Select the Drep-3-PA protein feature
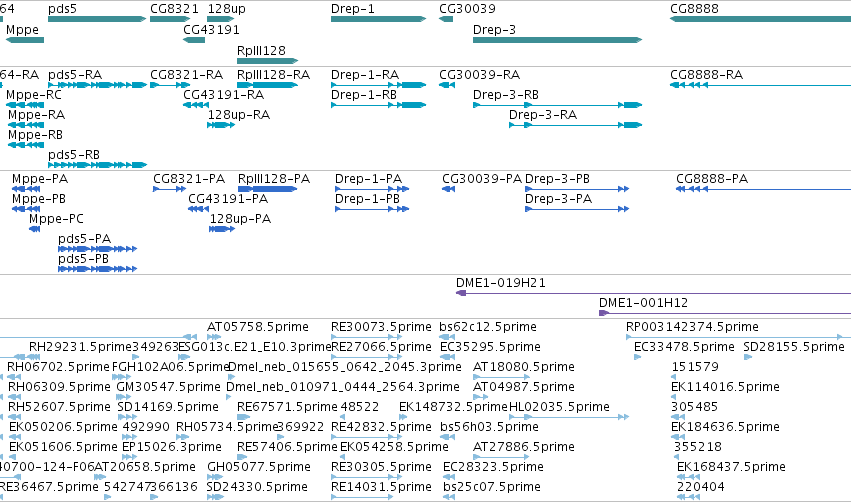The width and height of the screenshot is (851, 502). 577,209
